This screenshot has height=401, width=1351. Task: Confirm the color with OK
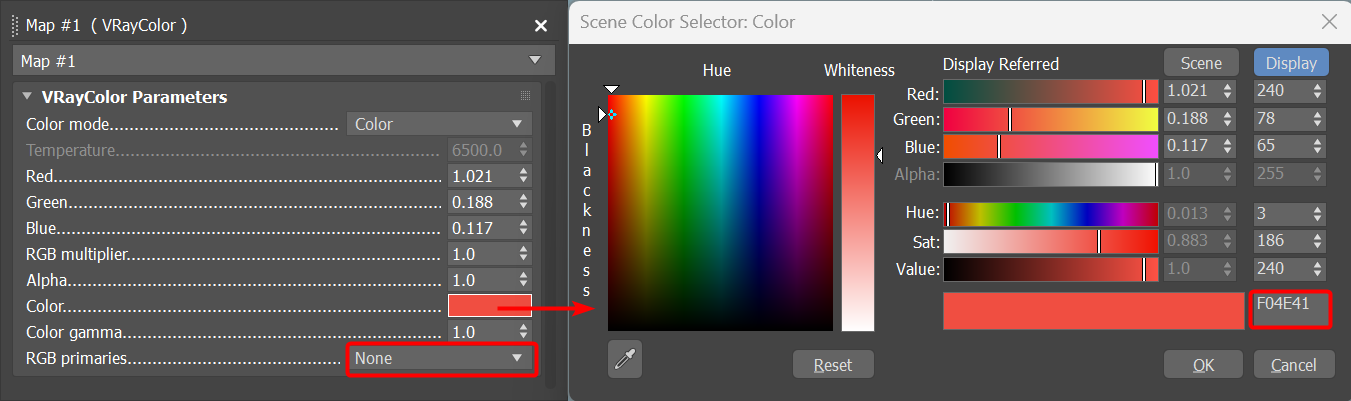[1203, 365]
